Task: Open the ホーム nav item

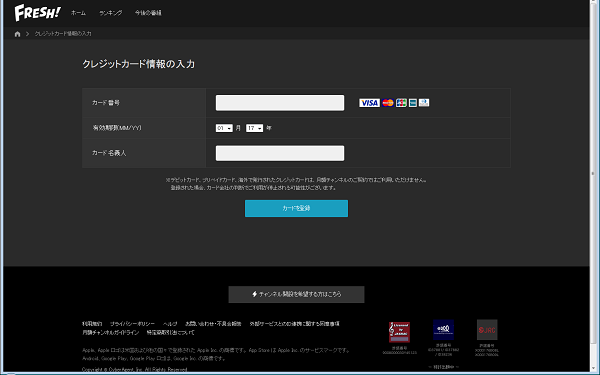Action: click(78, 13)
